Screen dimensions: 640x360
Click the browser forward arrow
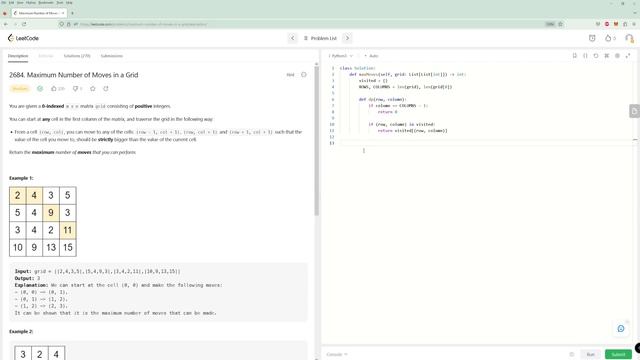pyautogui.click(x=15, y=24)
